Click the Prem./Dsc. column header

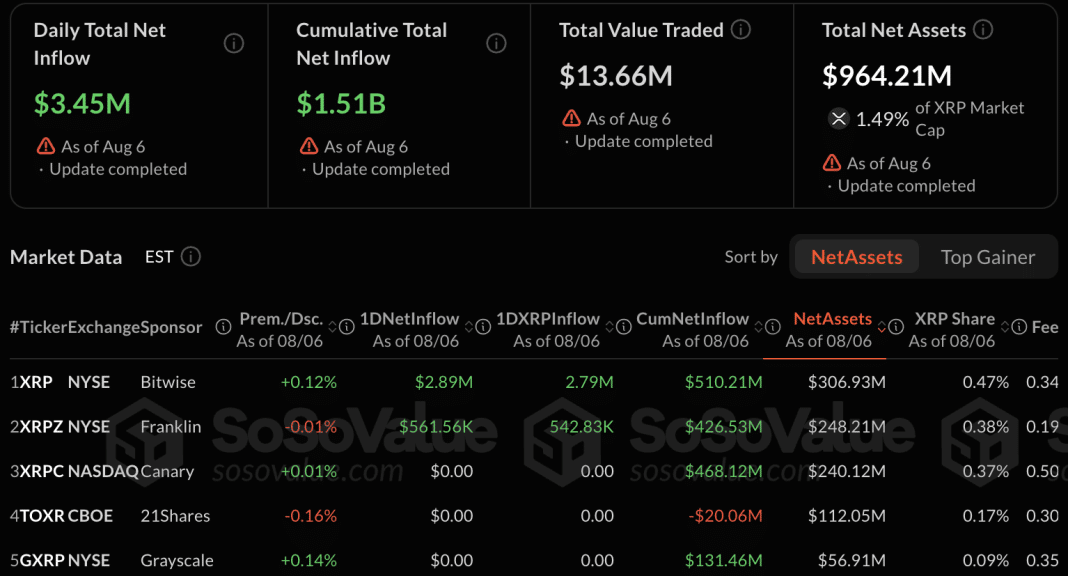coord(280,330)
